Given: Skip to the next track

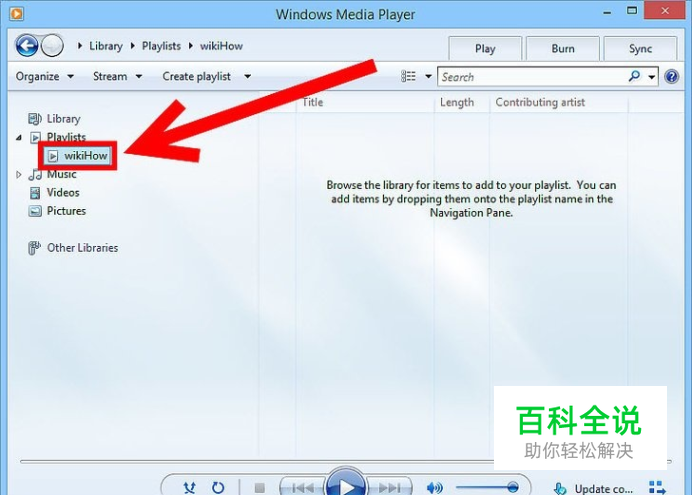Looking at the screenshot, I should pyautogui.click(x=389, y=488).
